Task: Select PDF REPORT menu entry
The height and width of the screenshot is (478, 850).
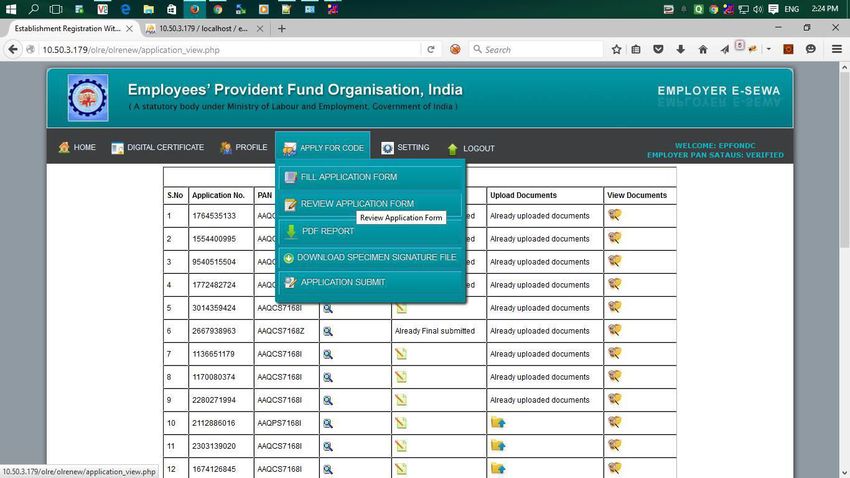Action: point(371,231)
